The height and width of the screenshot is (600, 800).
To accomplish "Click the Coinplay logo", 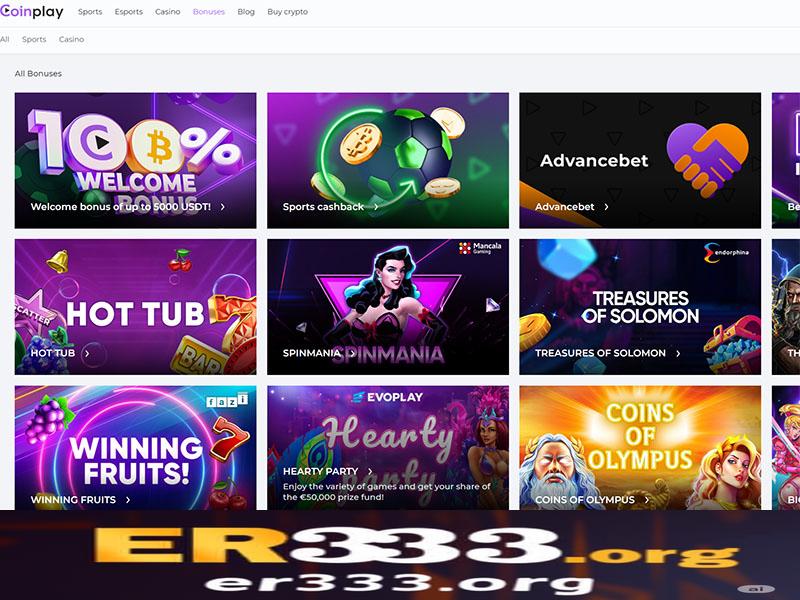I will [x=32, y=11].
